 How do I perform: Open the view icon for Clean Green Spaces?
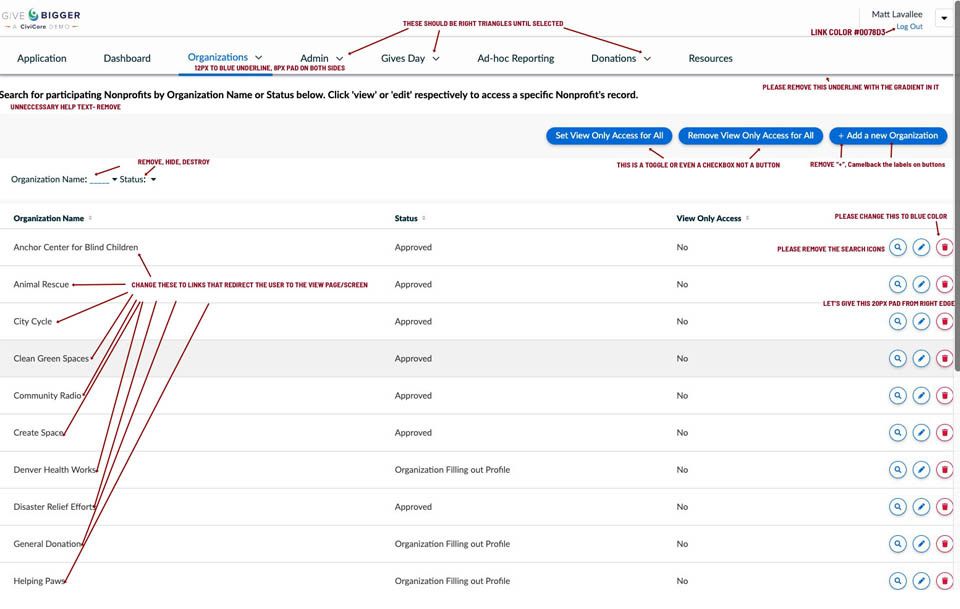click(x=898, y=359)
